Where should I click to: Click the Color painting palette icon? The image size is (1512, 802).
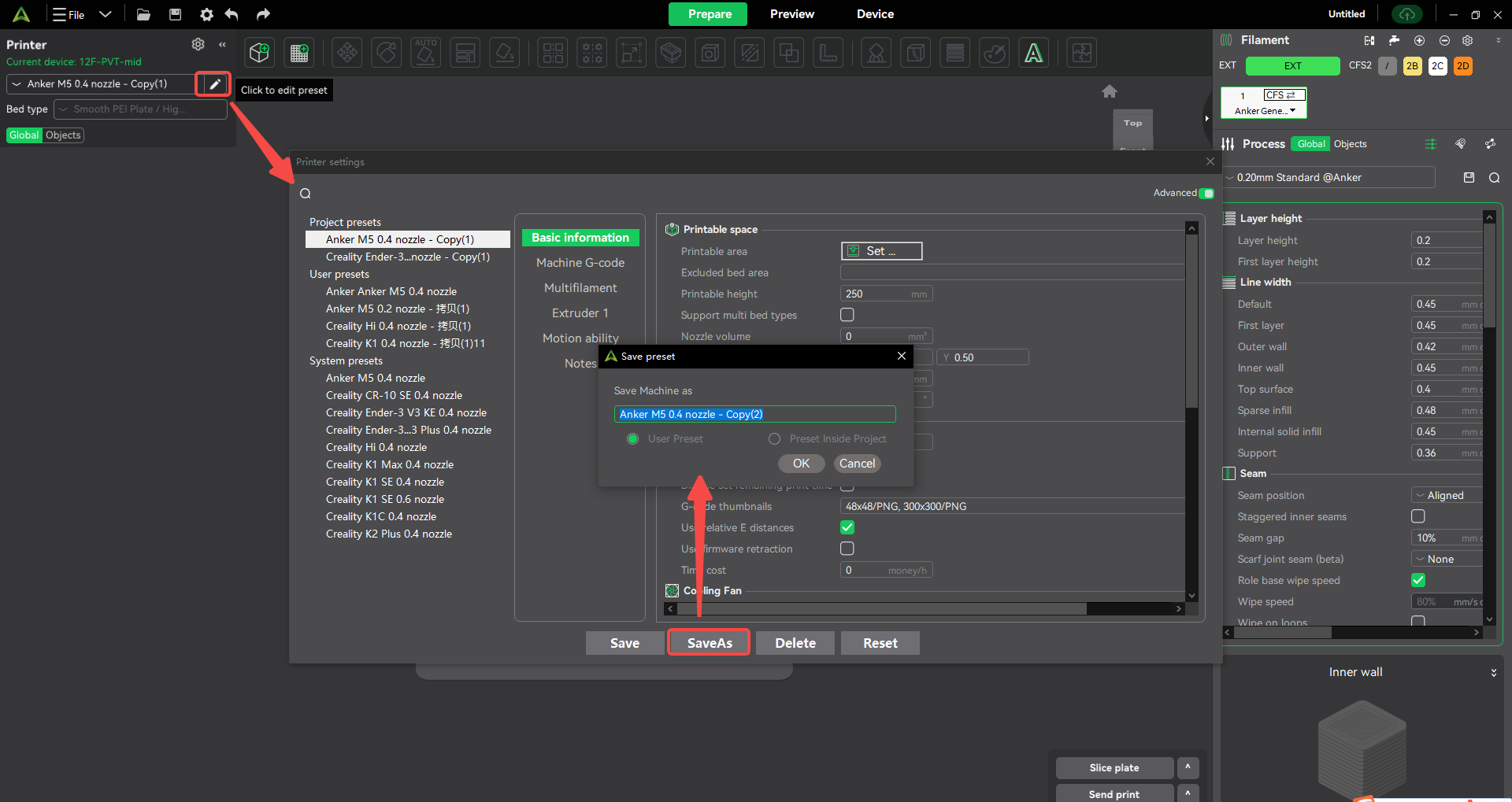coord(995,53)
